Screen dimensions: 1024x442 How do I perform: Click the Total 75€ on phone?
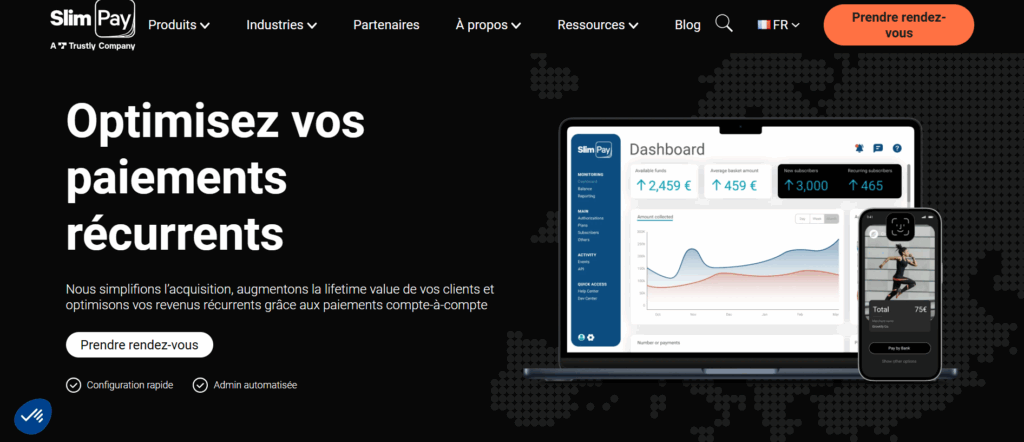click(899, 309)
